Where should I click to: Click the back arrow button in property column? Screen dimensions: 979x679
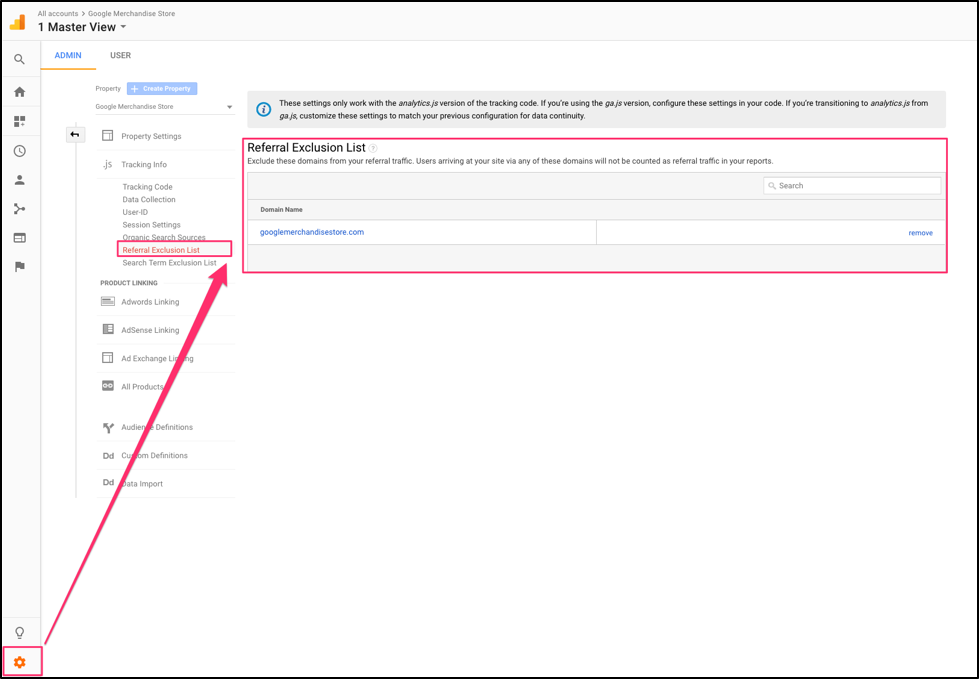pos(75,135)
